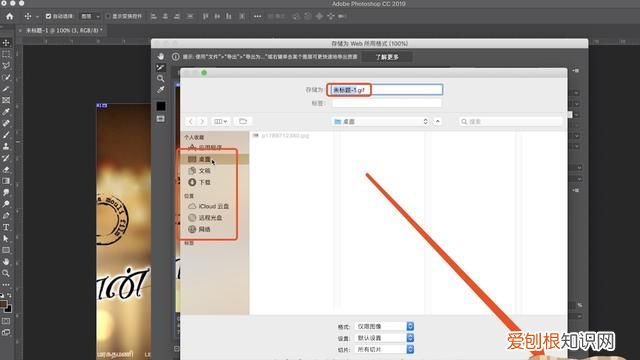This screenshot has width=640, height=360.
Task: Toggle the 显示变换控件 transform controls checkbox
Action: click(x=108, y=16)
